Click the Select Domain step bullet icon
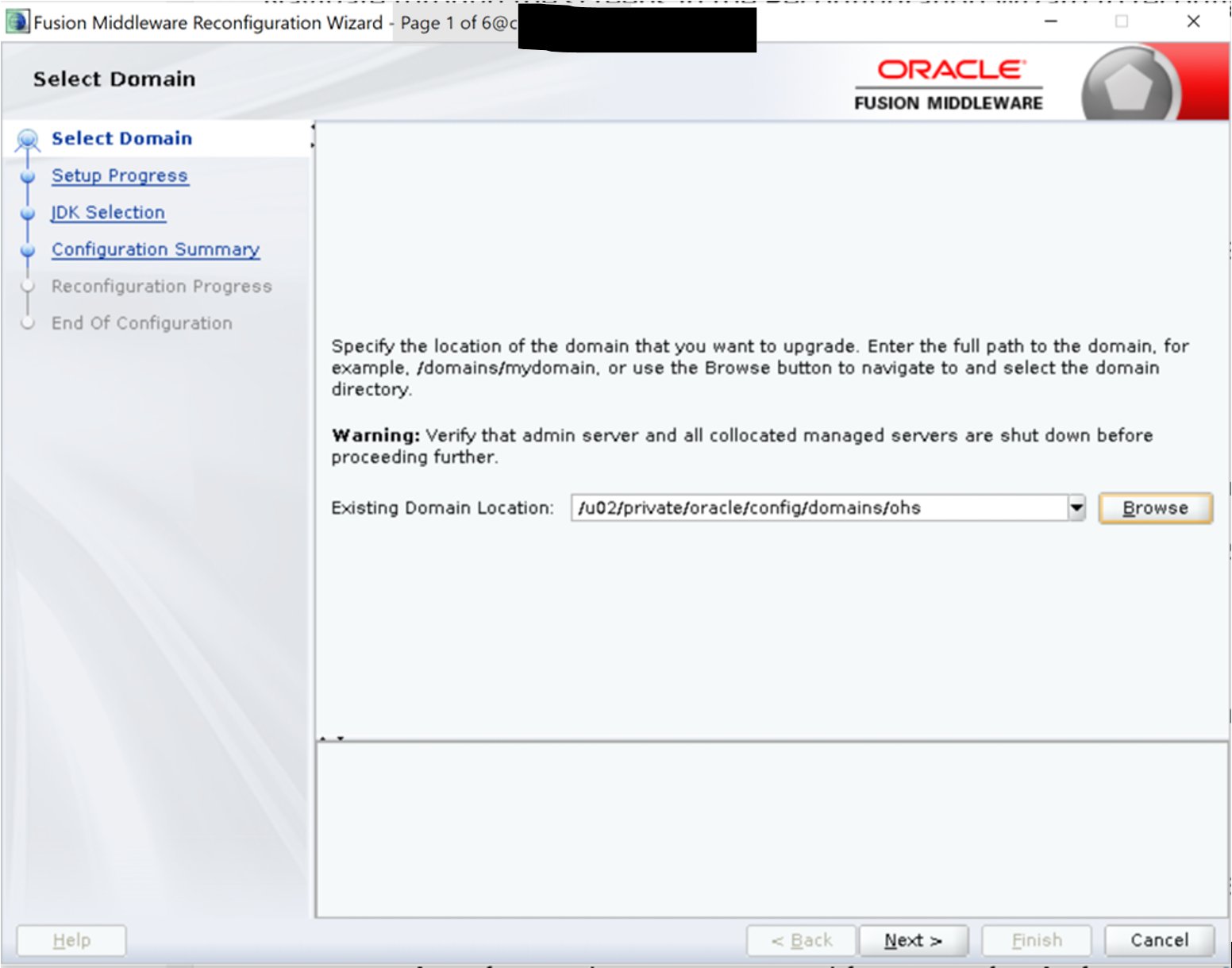Viewport: 1232px width, 968px height. pyautogui.click(x=28, y=140)
